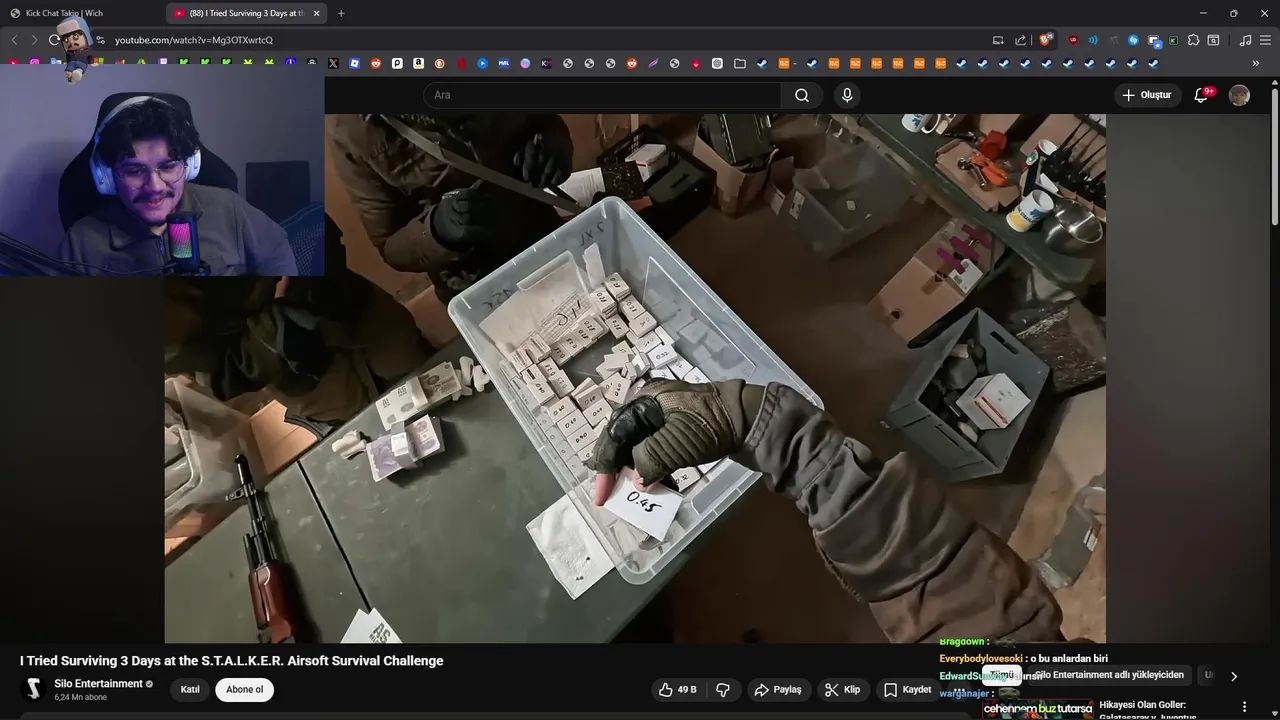Click the Paylaş share button

pos(778,690)
